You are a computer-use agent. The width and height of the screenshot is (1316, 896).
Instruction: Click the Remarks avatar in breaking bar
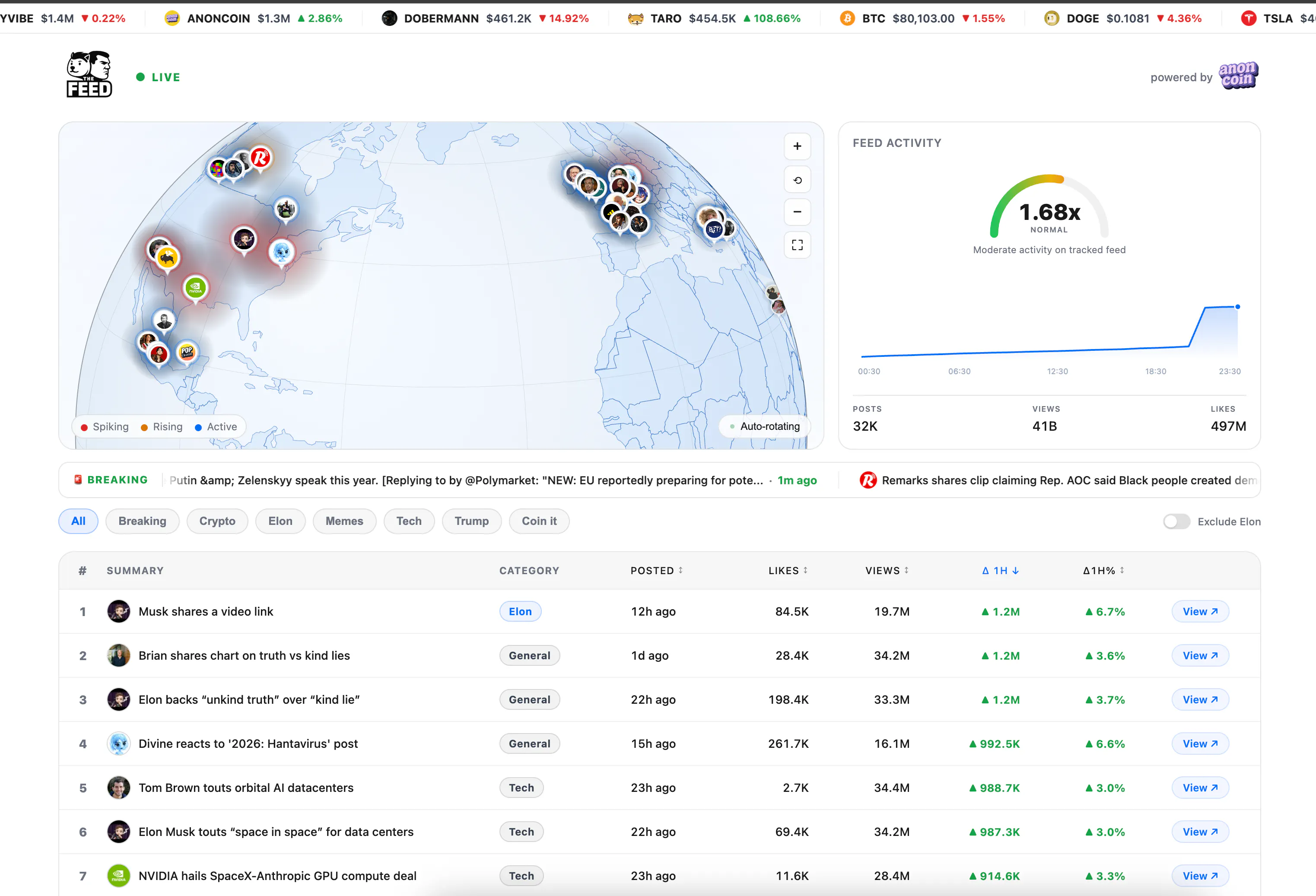point(868,480)
